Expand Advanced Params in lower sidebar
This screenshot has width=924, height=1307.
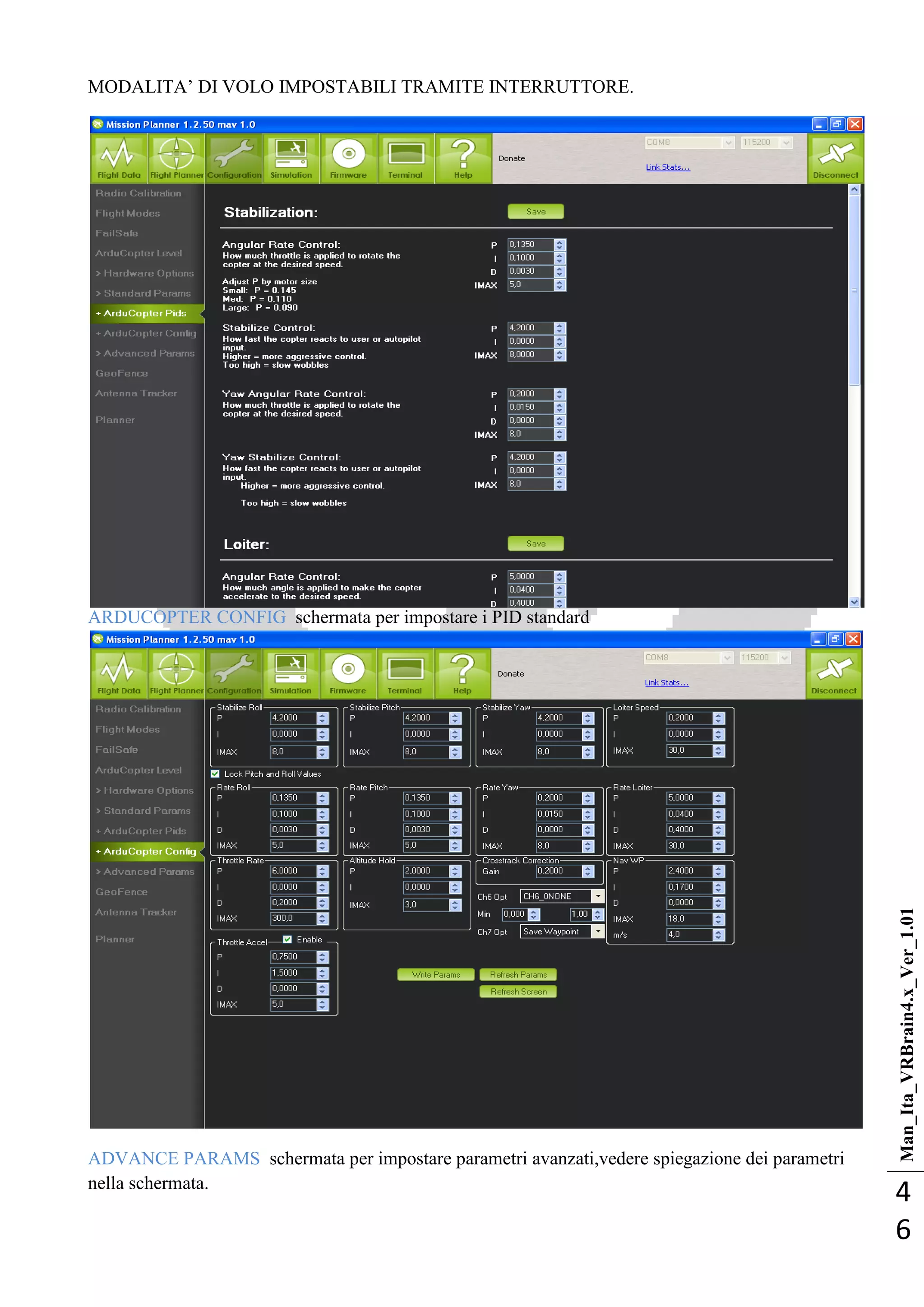(x=145, y=871)
